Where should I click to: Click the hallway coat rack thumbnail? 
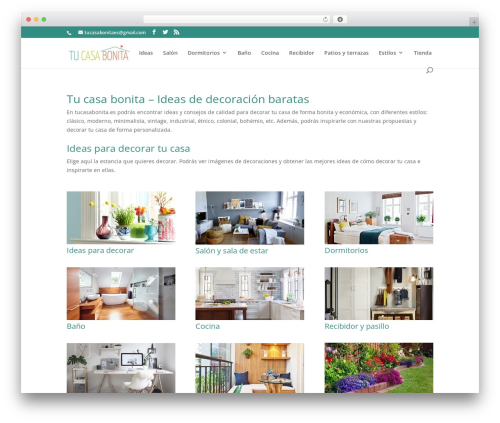click(379, 293)
